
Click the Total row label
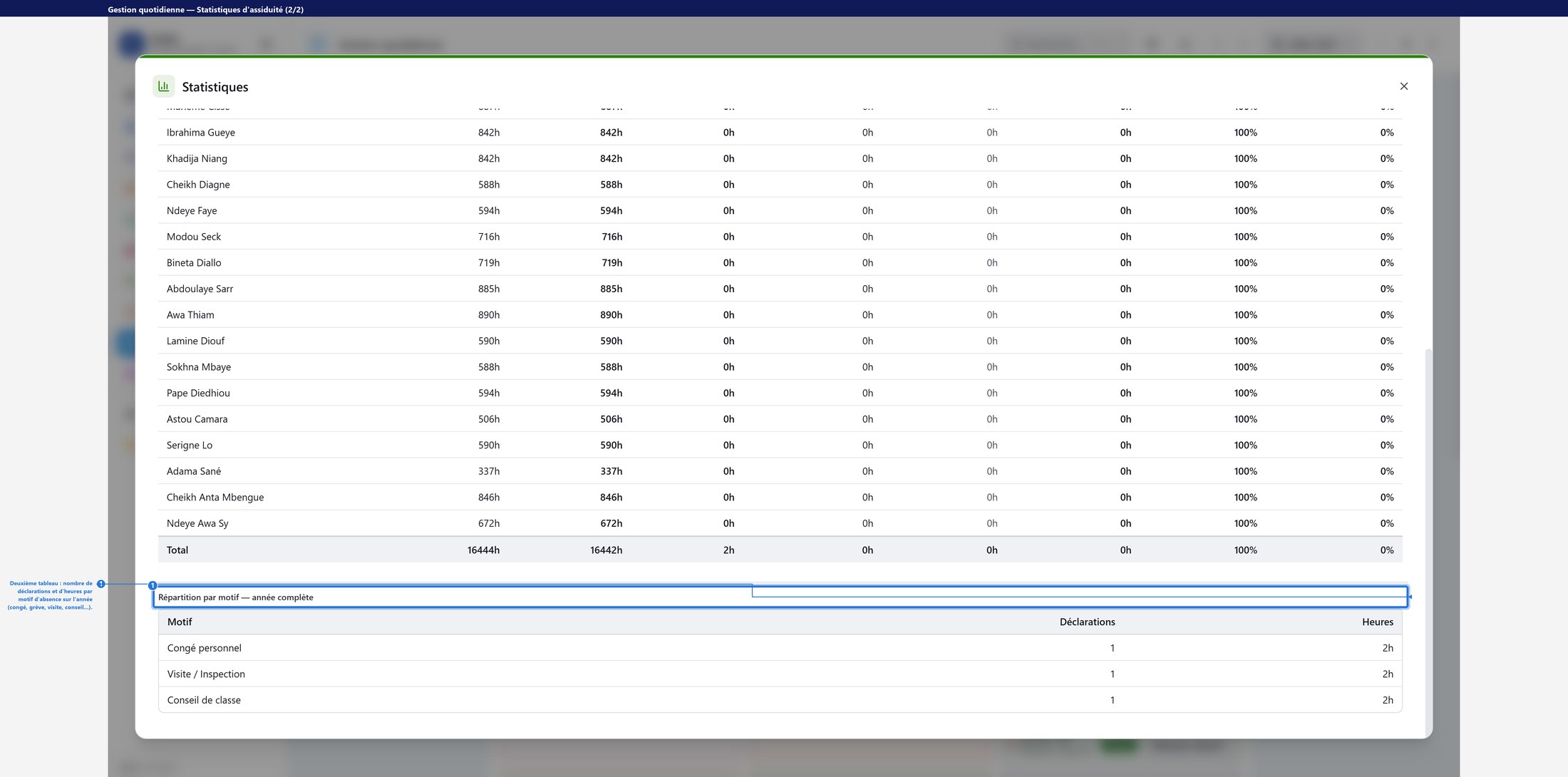177,550
